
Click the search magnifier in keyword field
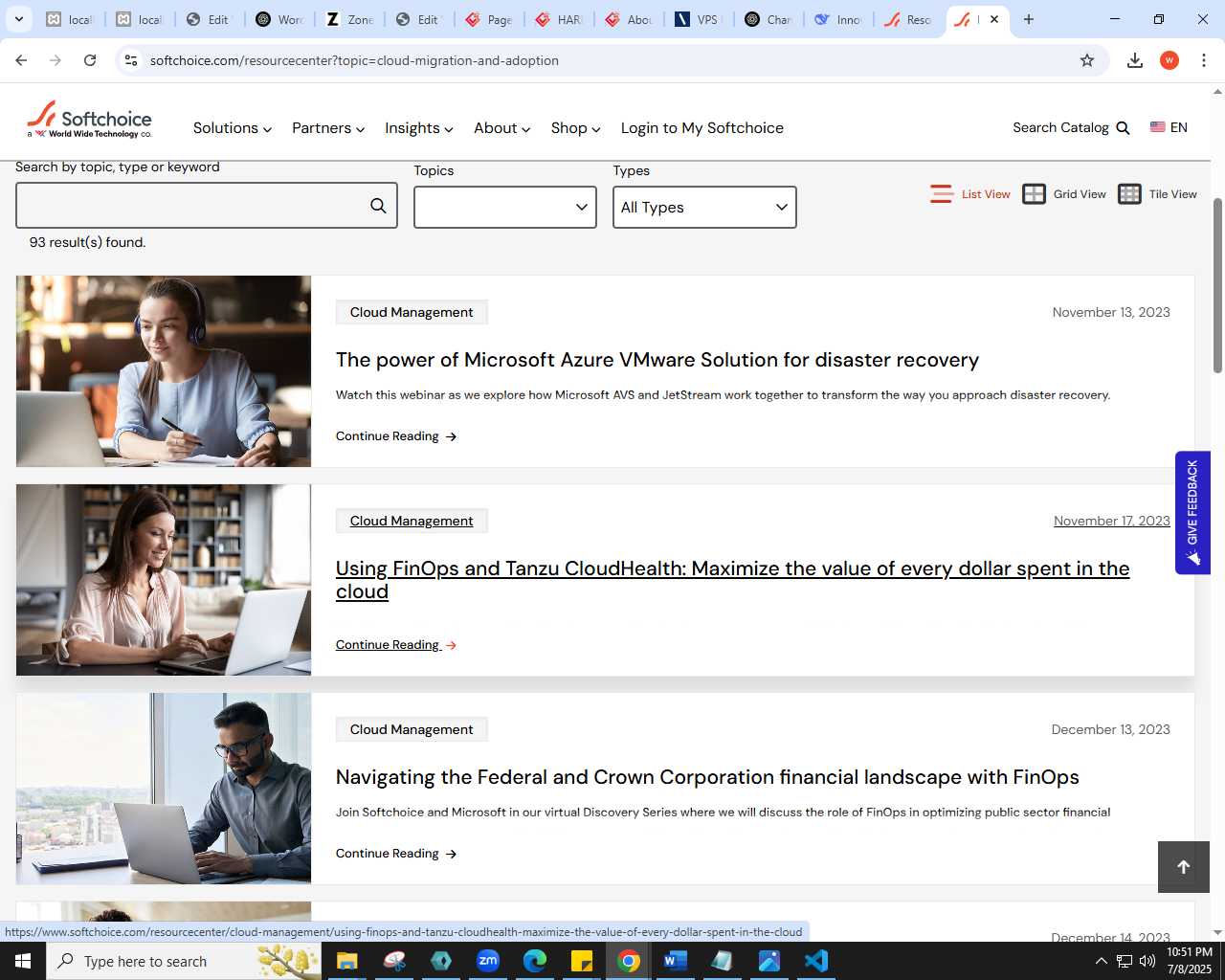[378, 206]
